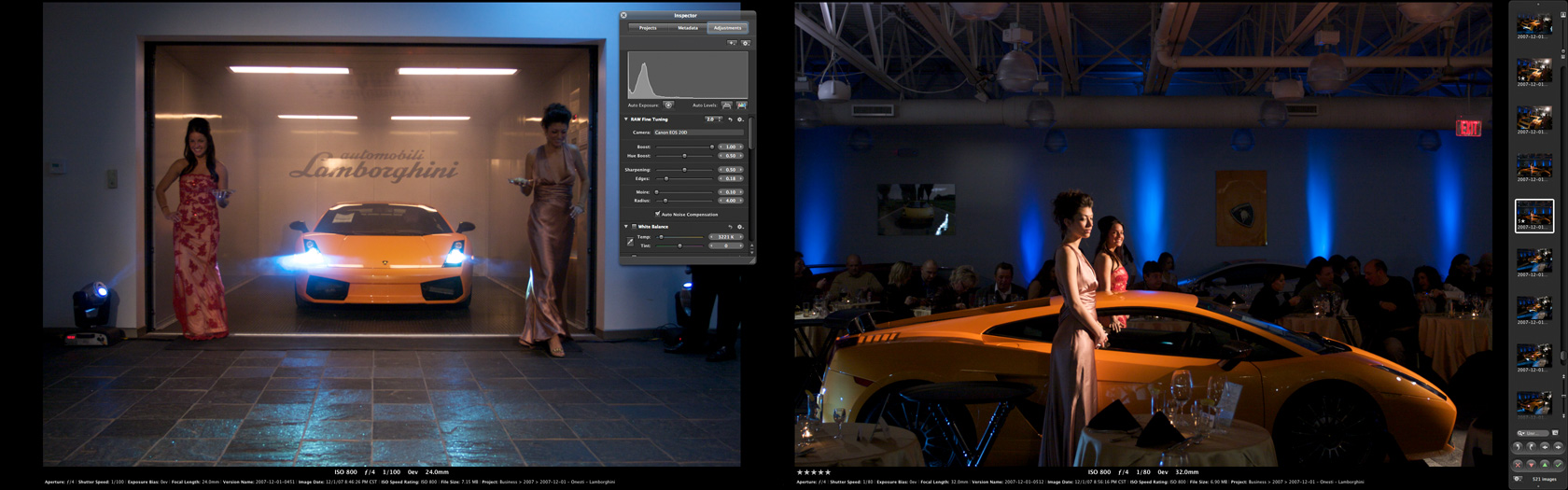The image size is (1568, 490).
Task: Switch to the Projects tab
Action: [648, 28]
